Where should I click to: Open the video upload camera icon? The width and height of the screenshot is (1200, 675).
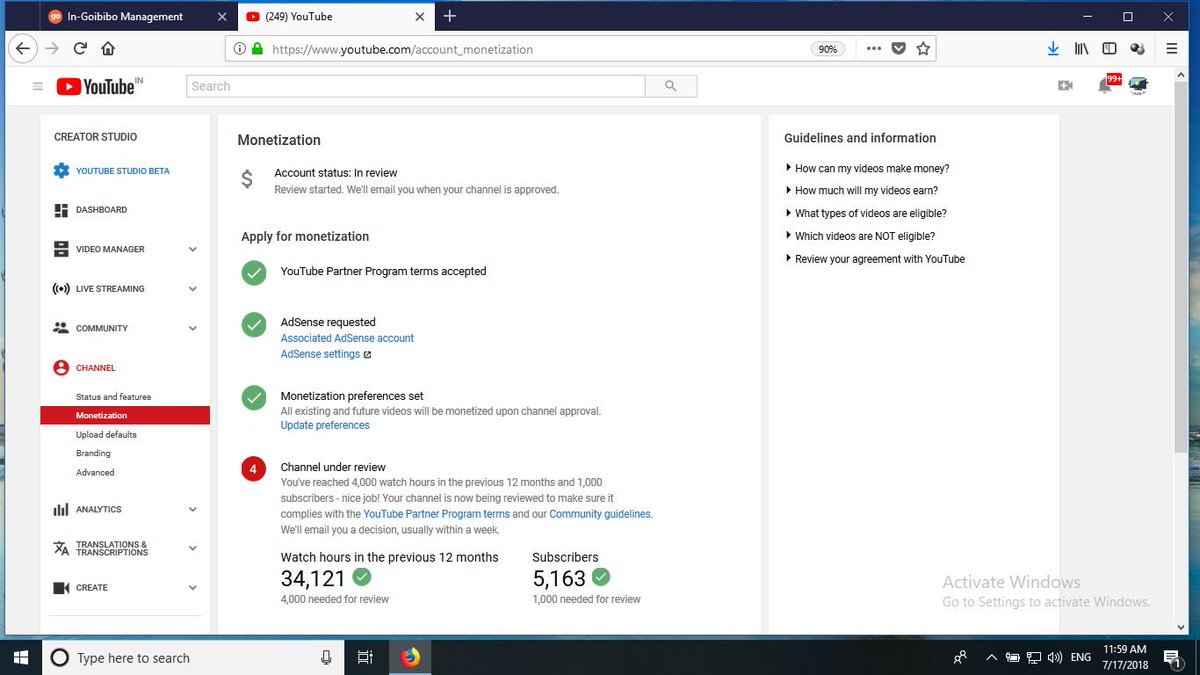click(x=1065, y=86)
